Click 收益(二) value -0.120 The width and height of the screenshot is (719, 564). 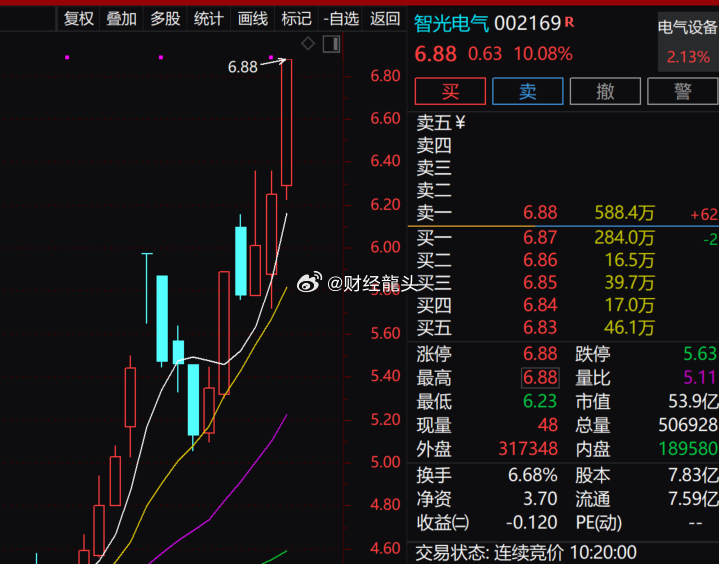[x=532, y=523]
